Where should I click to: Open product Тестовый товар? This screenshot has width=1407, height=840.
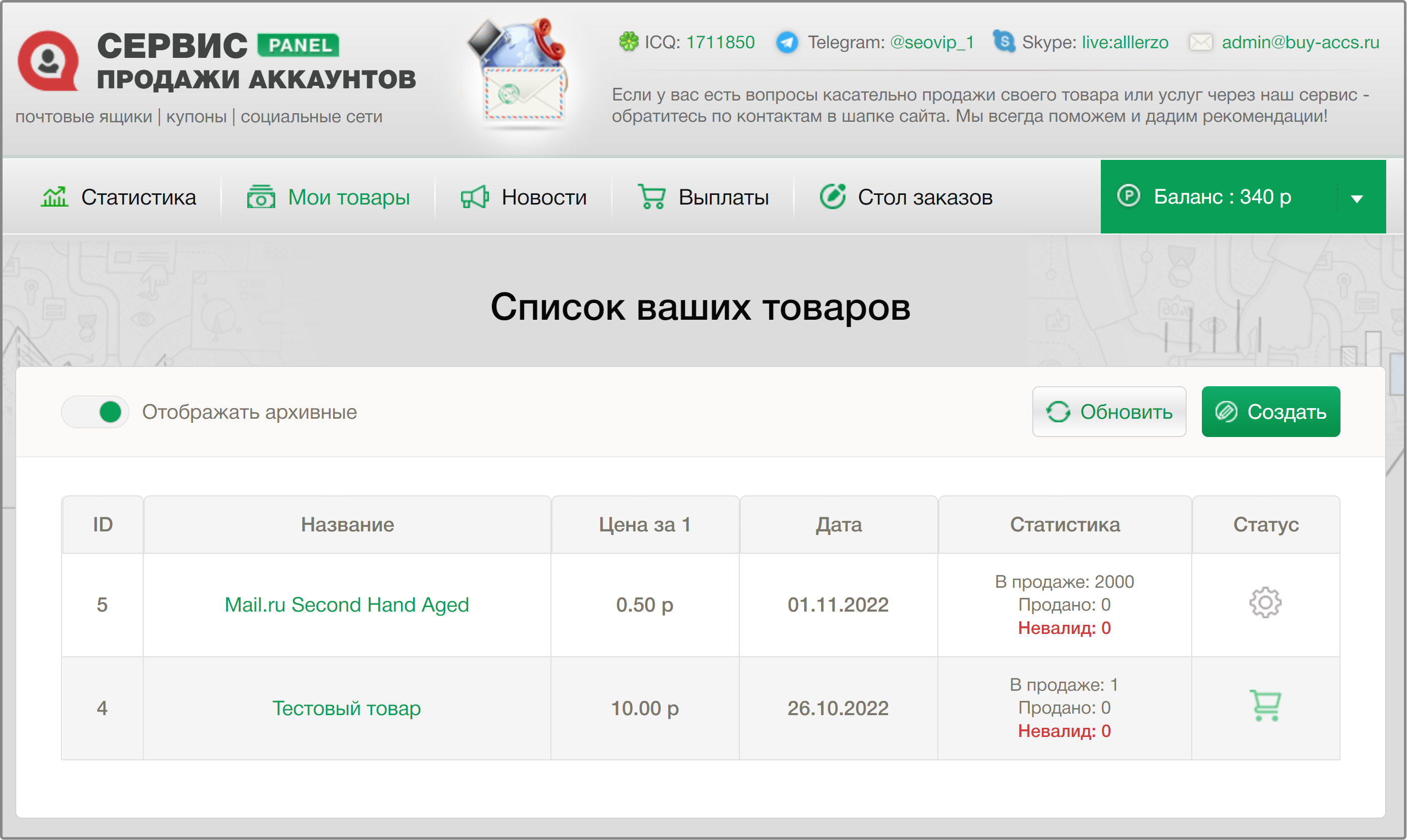tap(346, 708)
